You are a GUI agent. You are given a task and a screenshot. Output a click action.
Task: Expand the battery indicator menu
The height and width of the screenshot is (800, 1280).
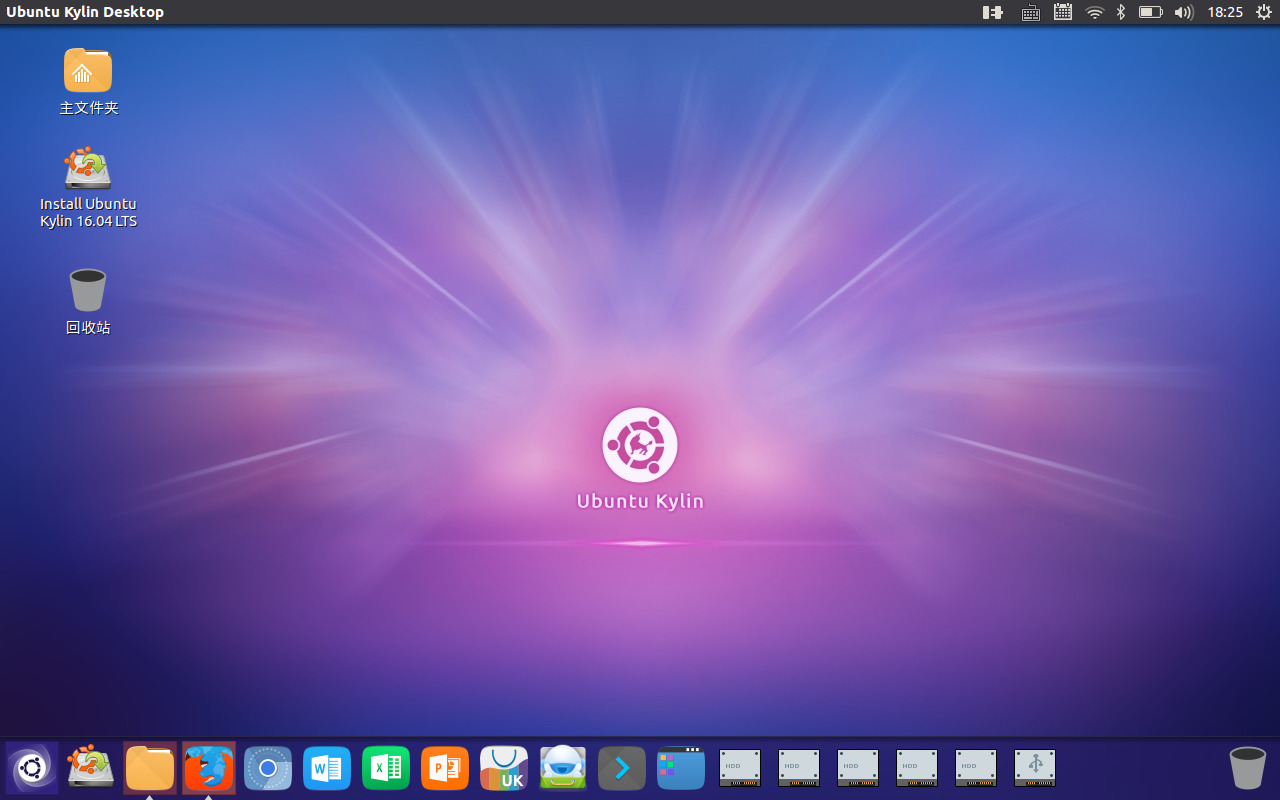point(1150,12)
